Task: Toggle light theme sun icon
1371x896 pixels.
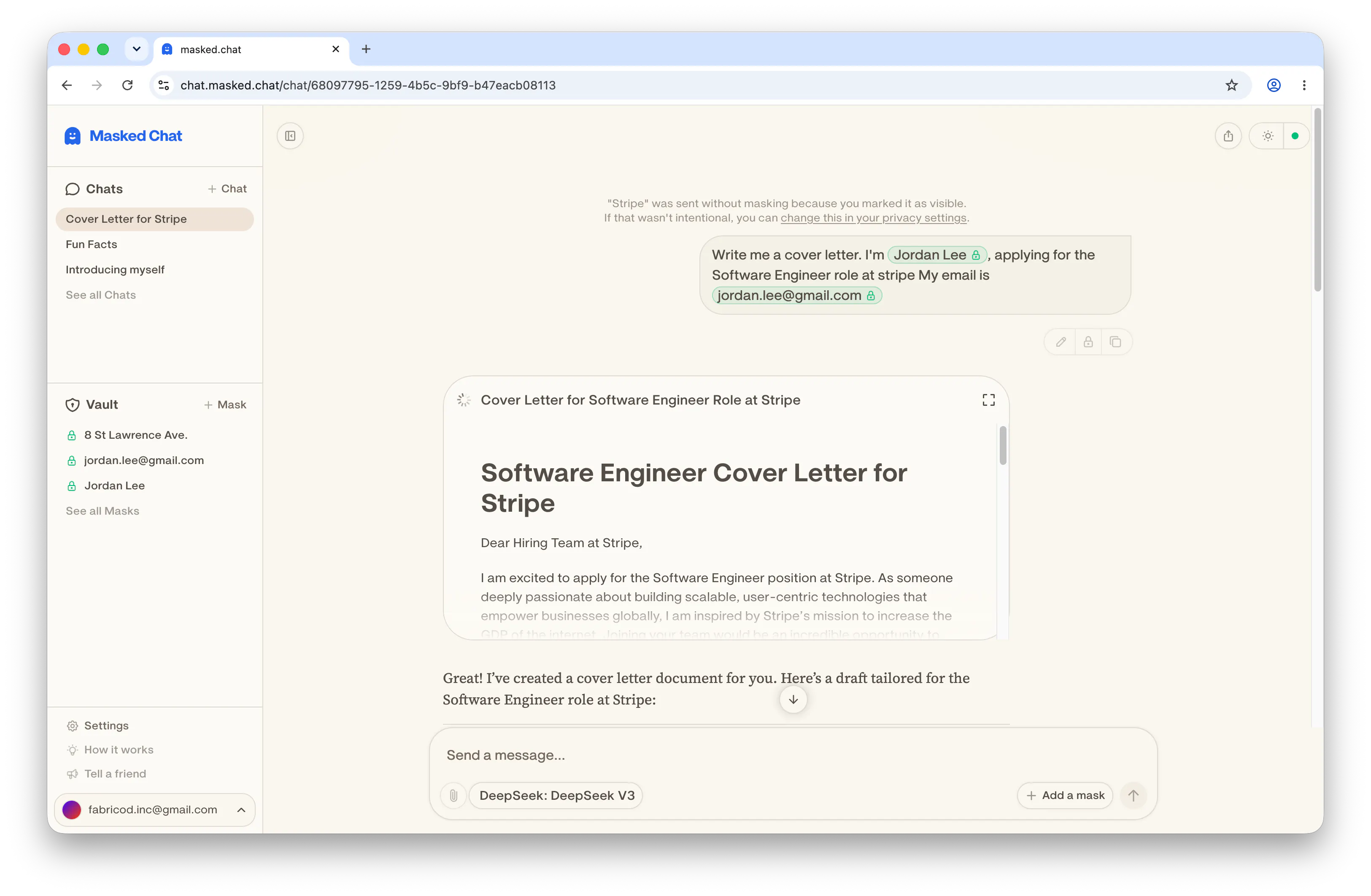Action: tap(1267, 136)
